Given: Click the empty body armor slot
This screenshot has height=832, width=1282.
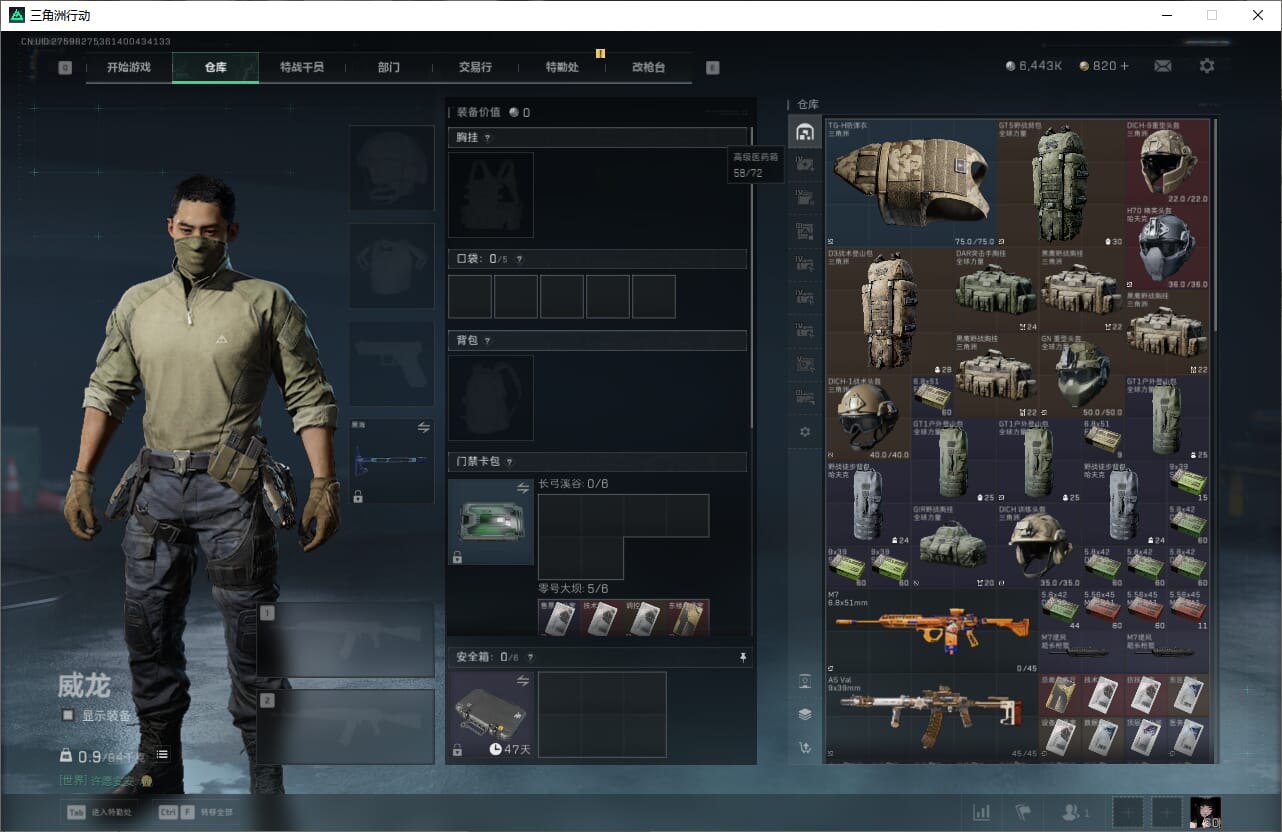Looking at the screenshot, I should click(x=391, y=265).
